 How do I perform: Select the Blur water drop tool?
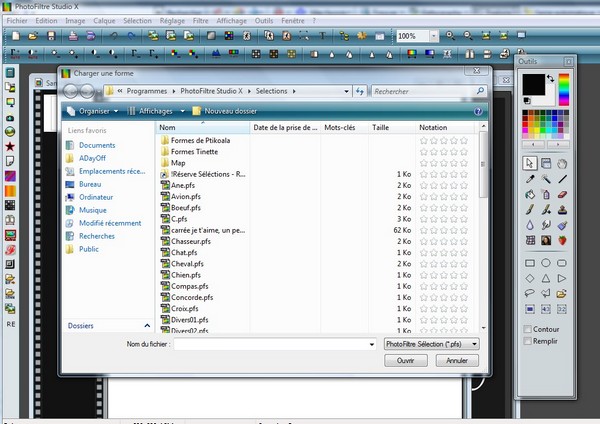tap(530, 225)
